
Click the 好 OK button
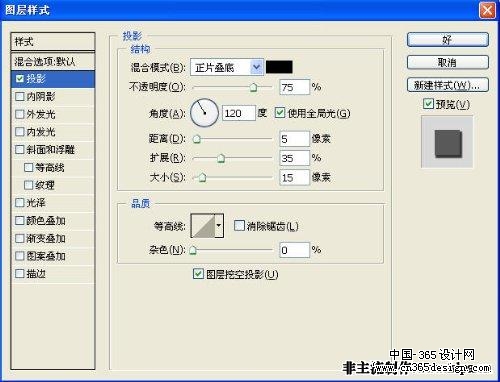[x=448, y=40]
